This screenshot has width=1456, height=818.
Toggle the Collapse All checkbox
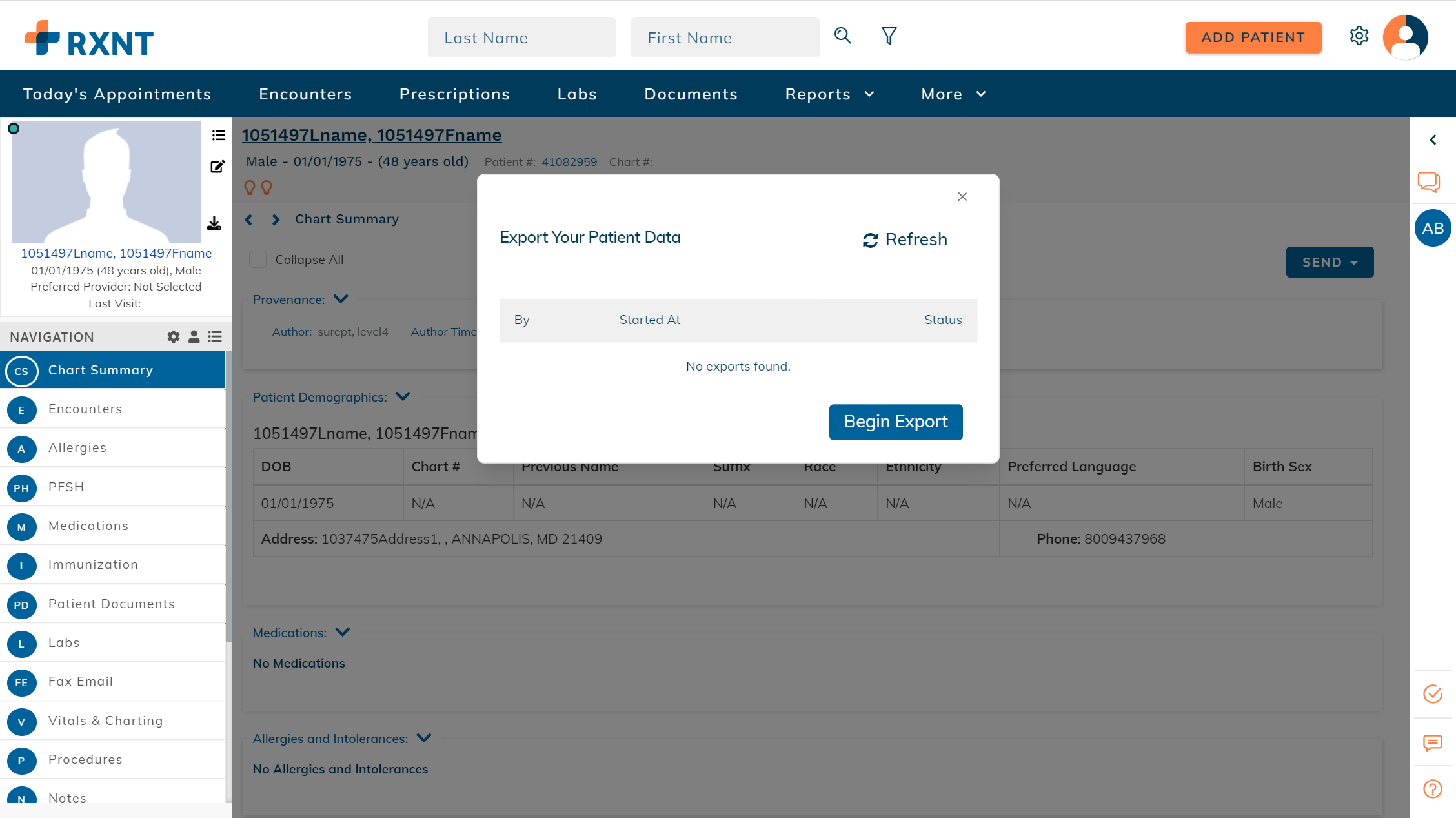[258, 260]
